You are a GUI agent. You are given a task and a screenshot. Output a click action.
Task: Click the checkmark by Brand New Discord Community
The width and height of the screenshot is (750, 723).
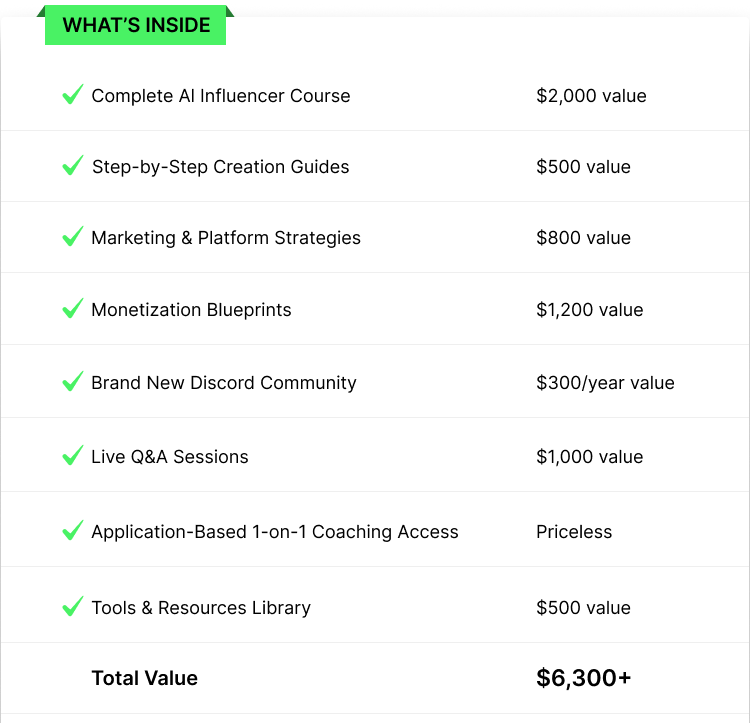[x=73, y=381]
